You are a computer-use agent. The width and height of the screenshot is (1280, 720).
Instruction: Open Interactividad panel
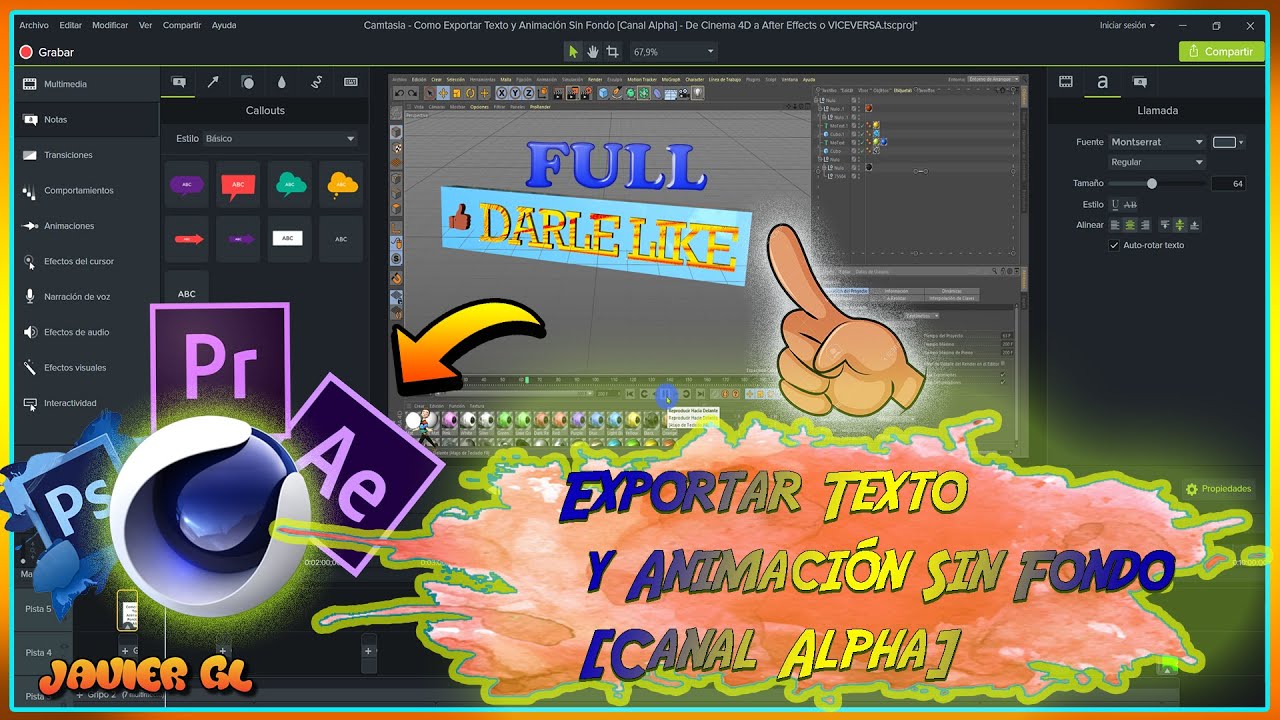pos(86,403)
